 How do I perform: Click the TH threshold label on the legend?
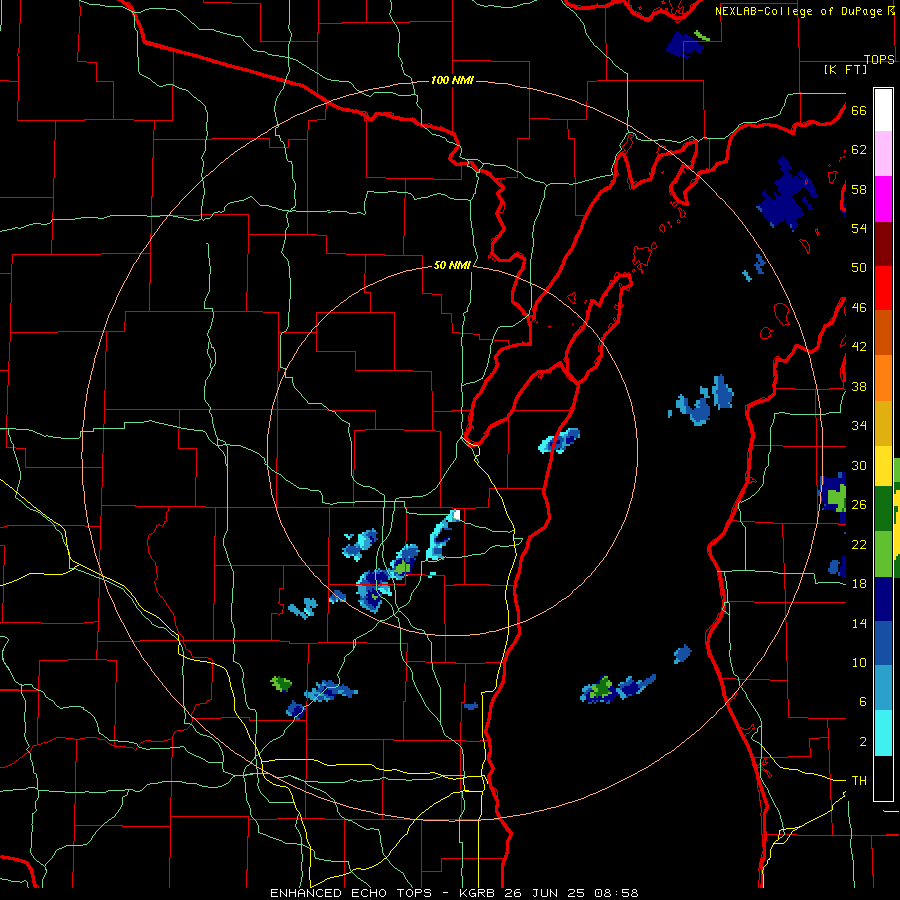click(859, 781)
